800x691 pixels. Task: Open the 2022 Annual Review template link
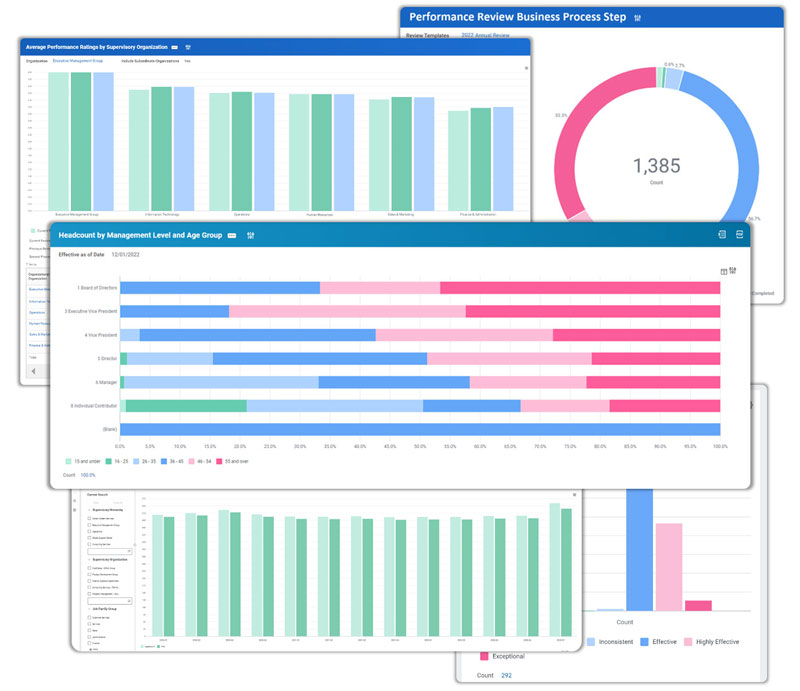485,35
